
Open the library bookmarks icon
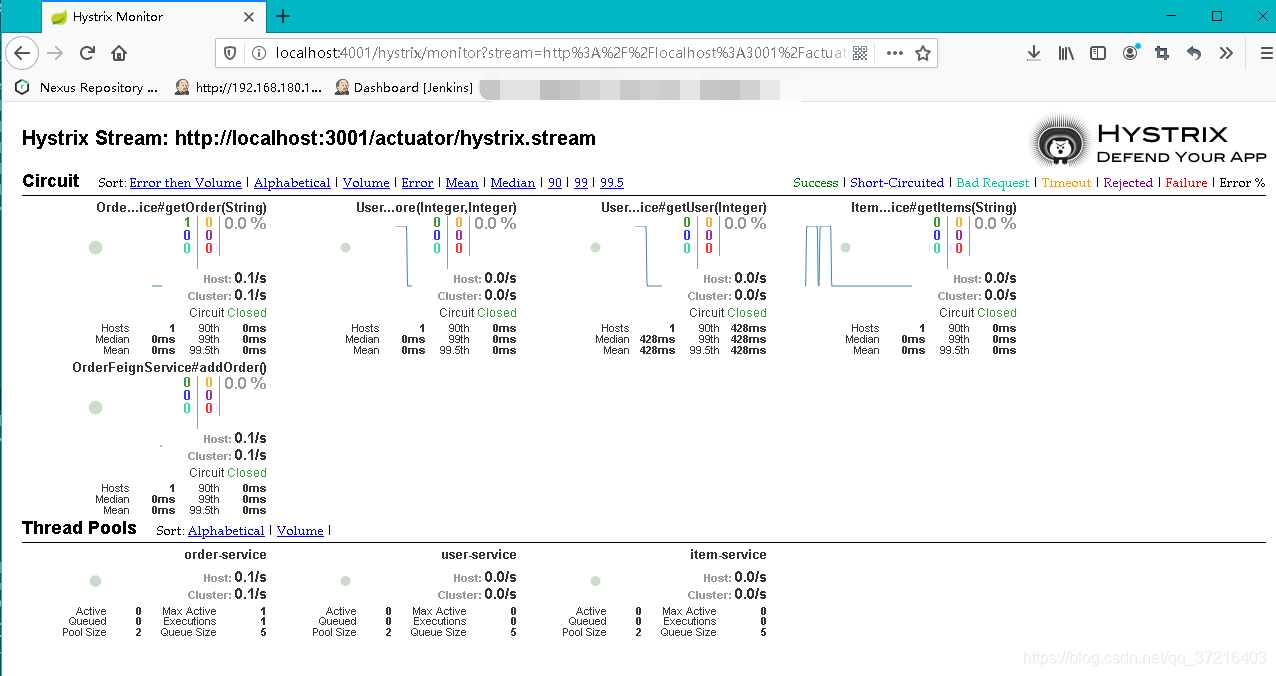1066,53
